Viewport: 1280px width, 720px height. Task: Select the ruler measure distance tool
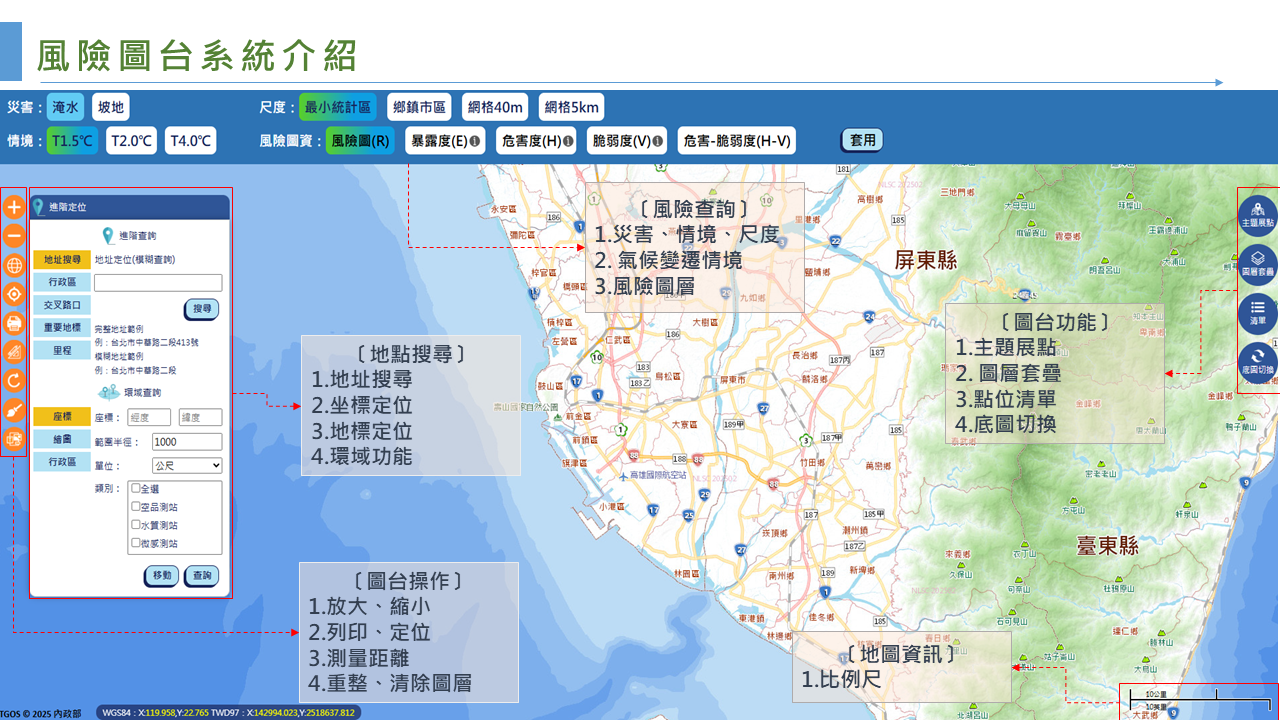pos(14,352)
